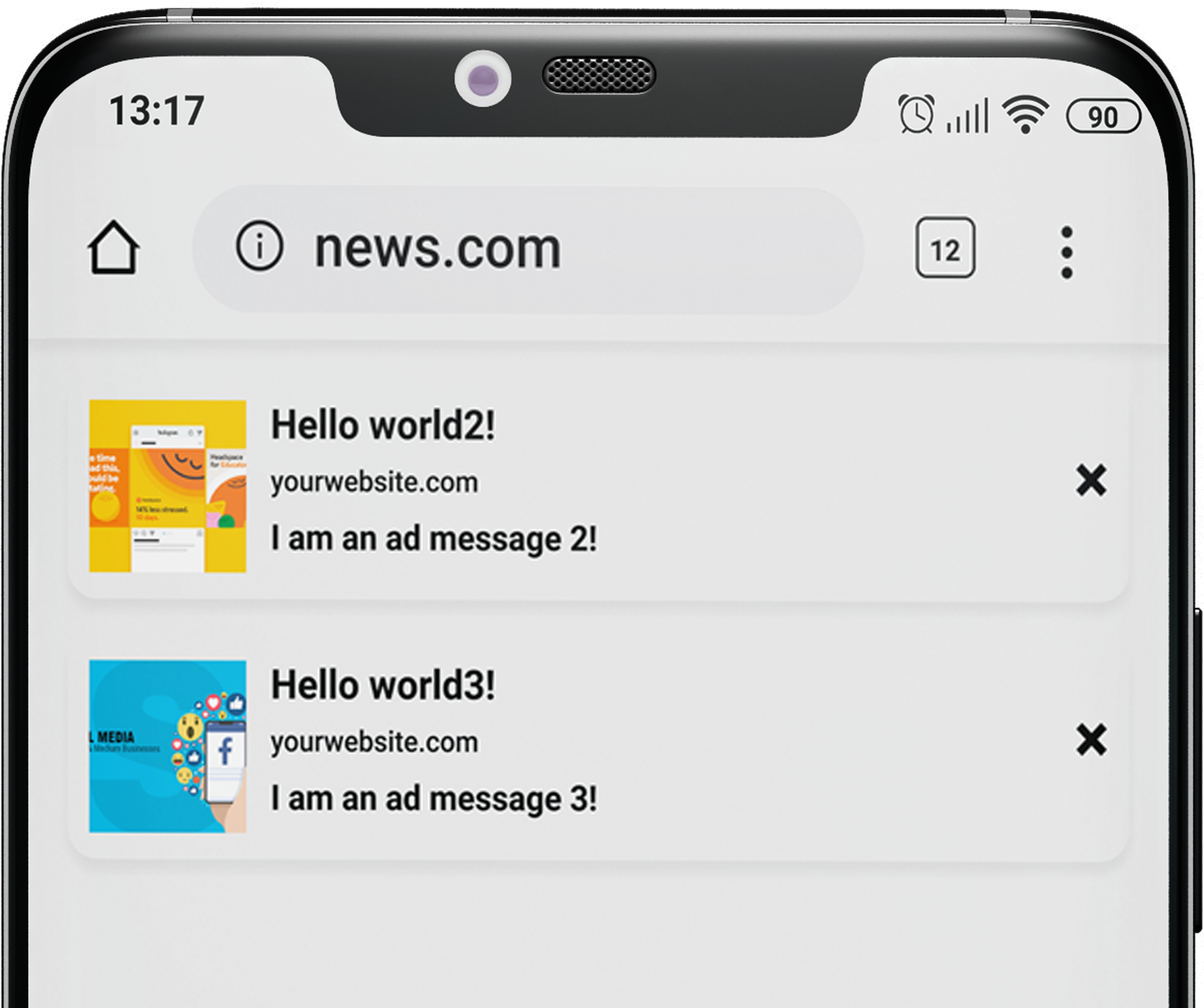Open the tab switcher showing 12
The width and height of the screenshot is (1204, 1008).
(945, 247)
